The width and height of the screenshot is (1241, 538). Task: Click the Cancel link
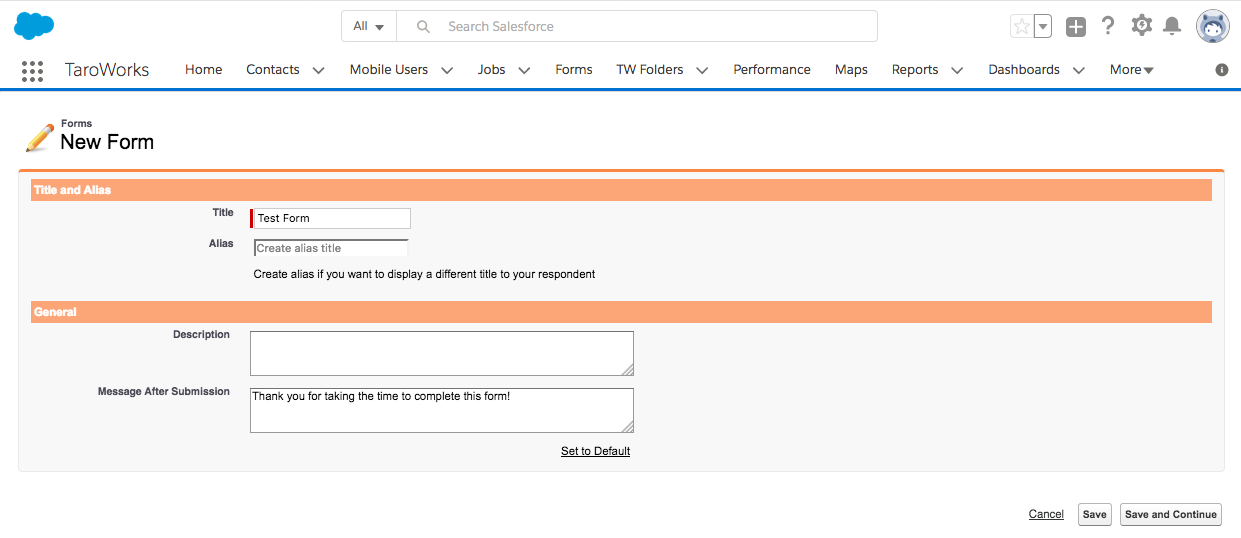pos(1046,514)
